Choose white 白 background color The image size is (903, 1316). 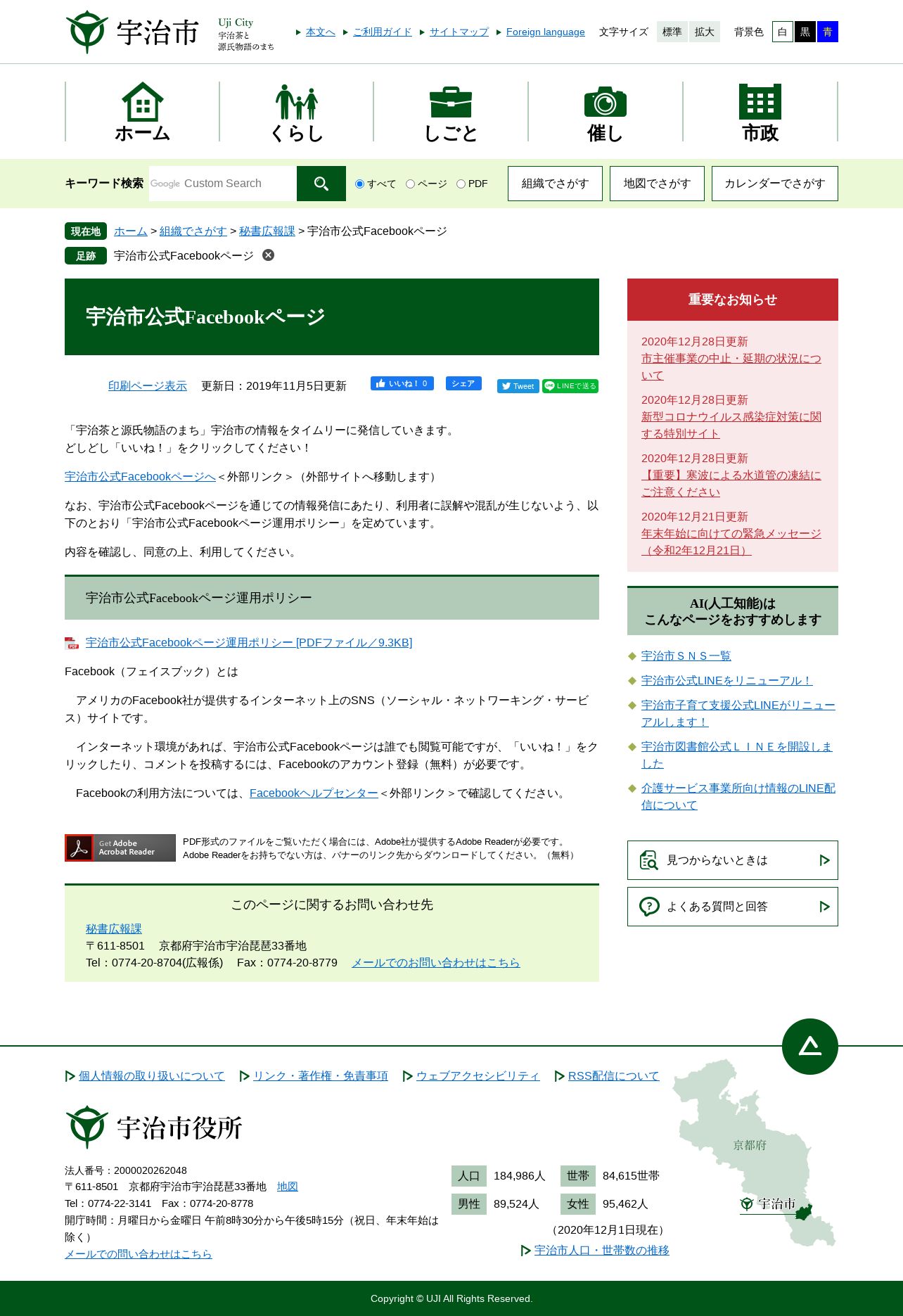coord(783,32)
